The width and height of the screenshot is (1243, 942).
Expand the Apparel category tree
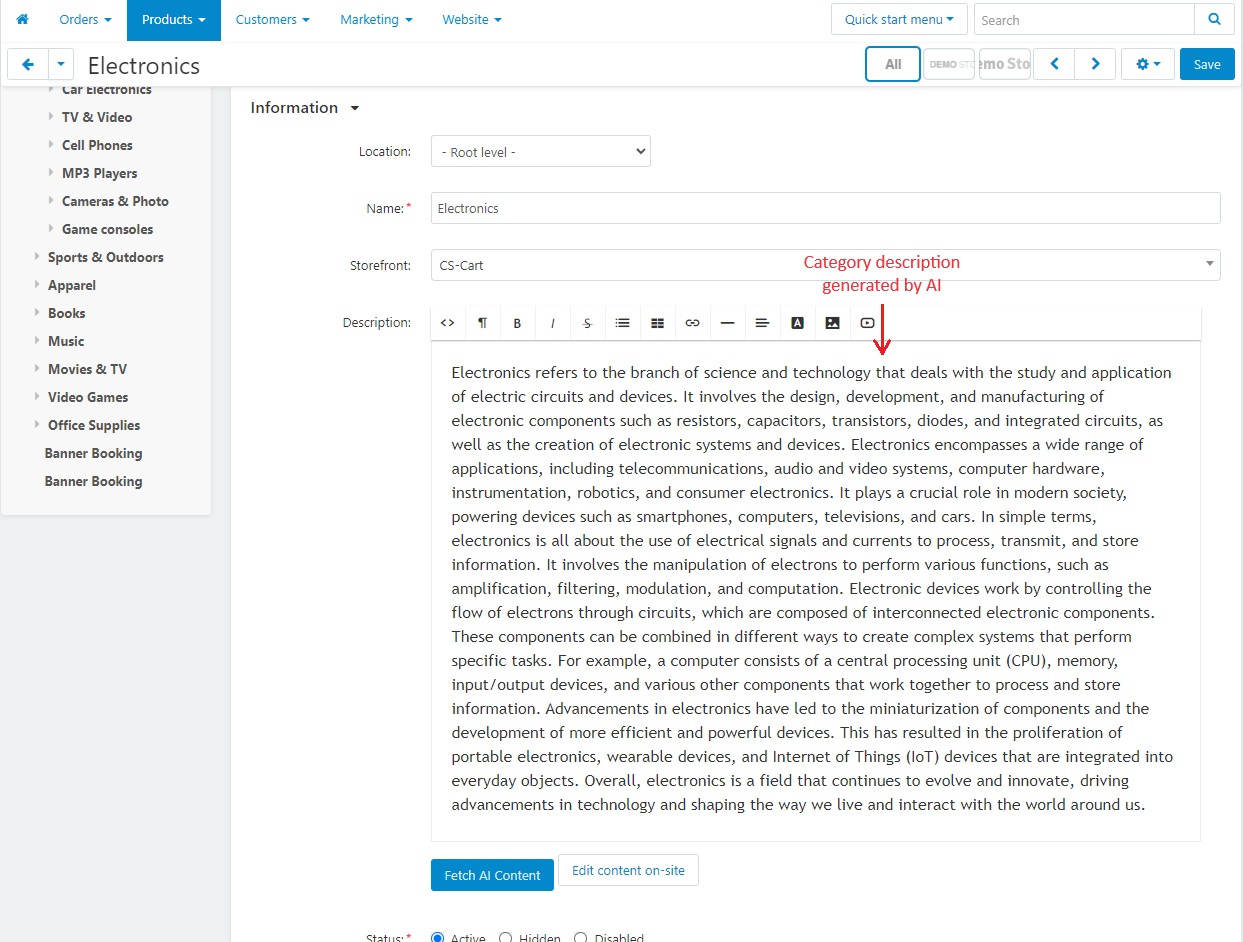(38, 285)
